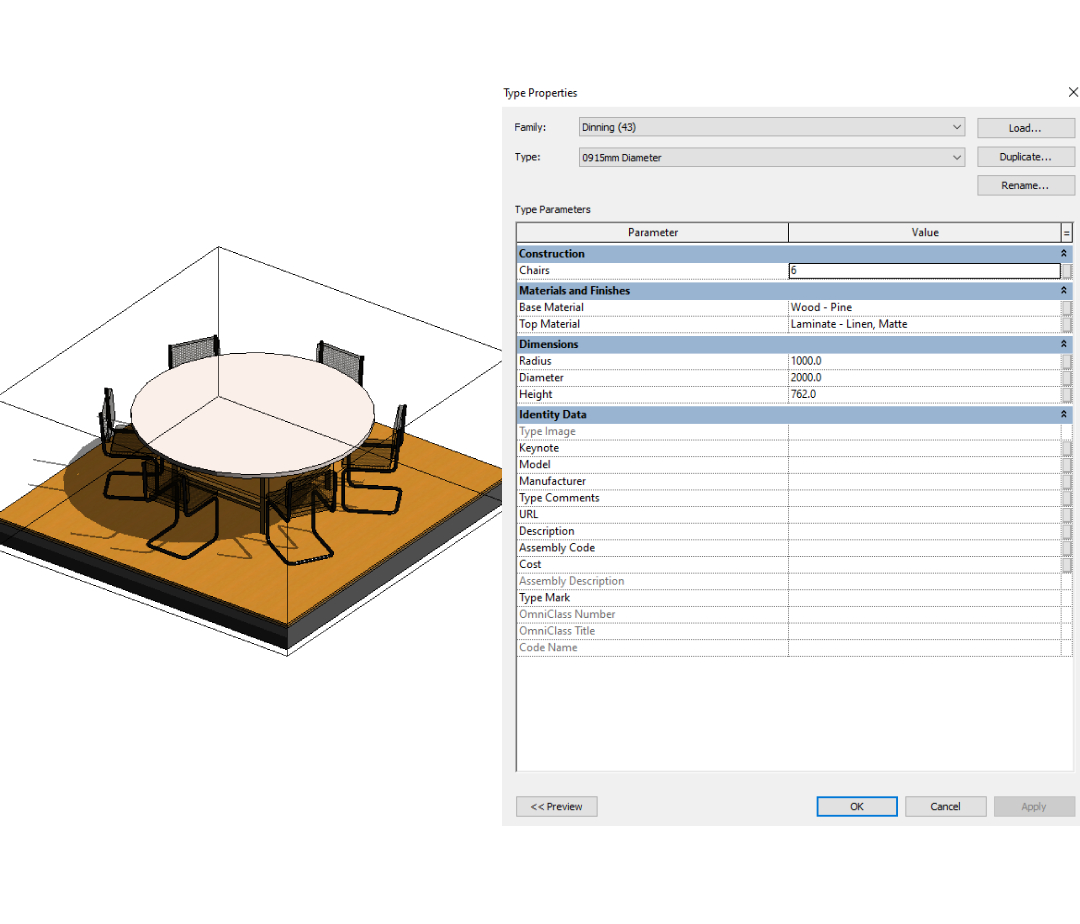This screenshot has height=924, width=1080.
Task: Collapse the Identity Data section
Action: [x=1064, y=414]
